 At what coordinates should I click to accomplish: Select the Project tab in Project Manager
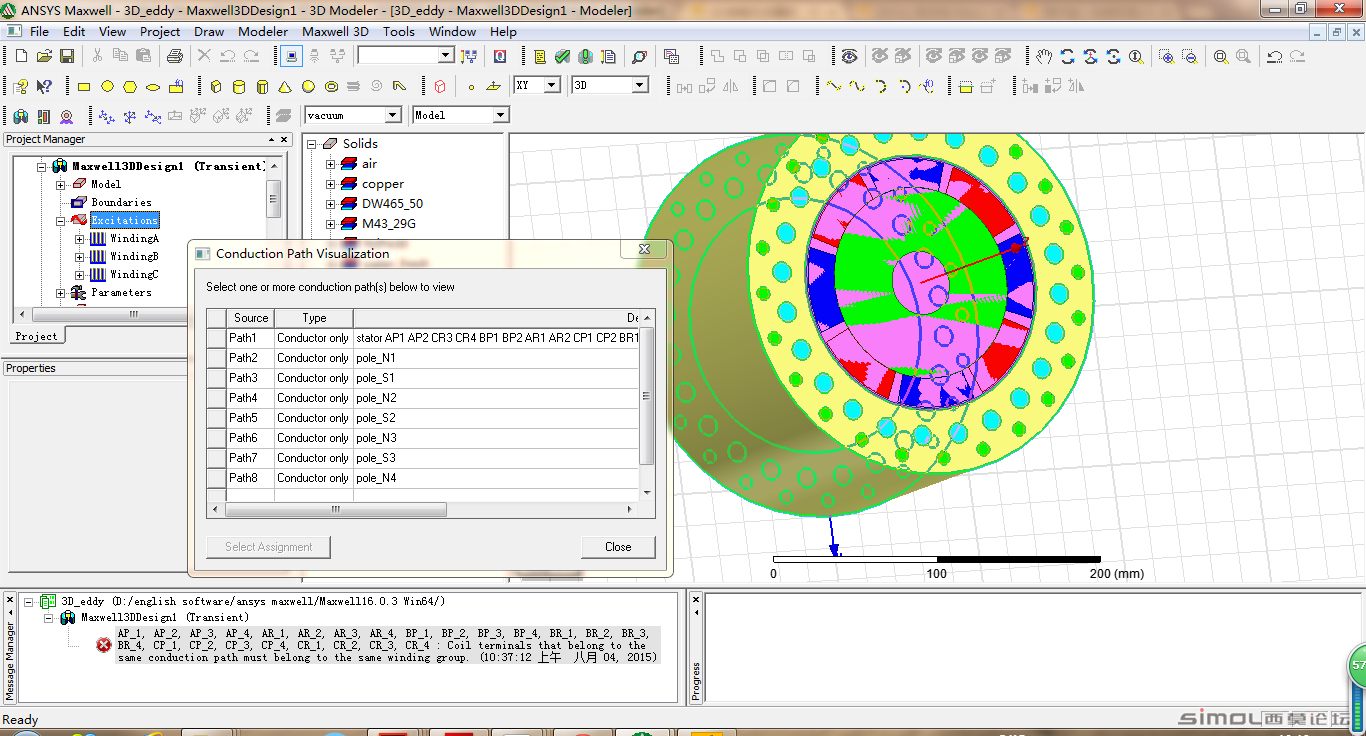[x=37, y=336]
